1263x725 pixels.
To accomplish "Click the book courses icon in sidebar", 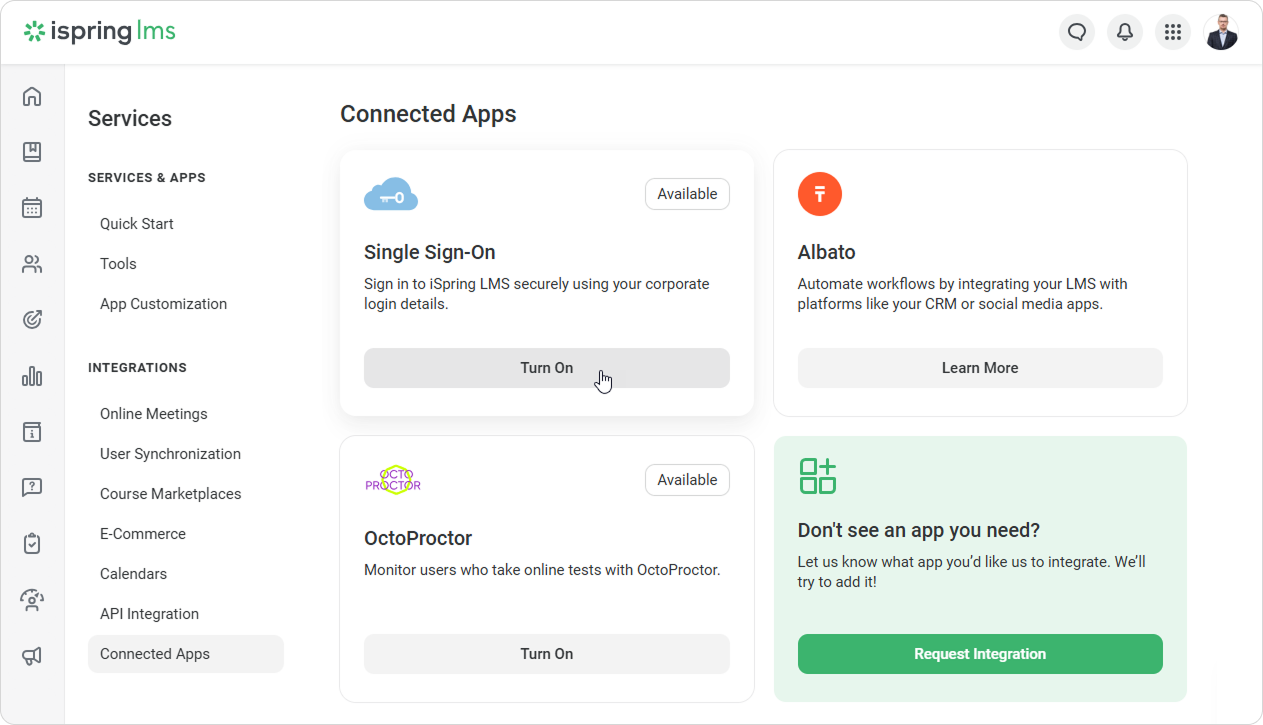I will pos(32,152).
